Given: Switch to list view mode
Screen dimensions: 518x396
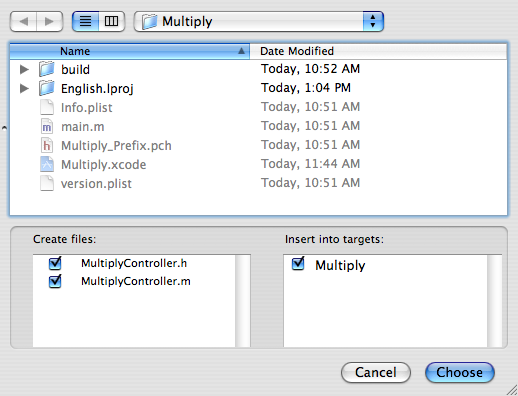Looking at the screenshot, I should [x=85, y=22].
